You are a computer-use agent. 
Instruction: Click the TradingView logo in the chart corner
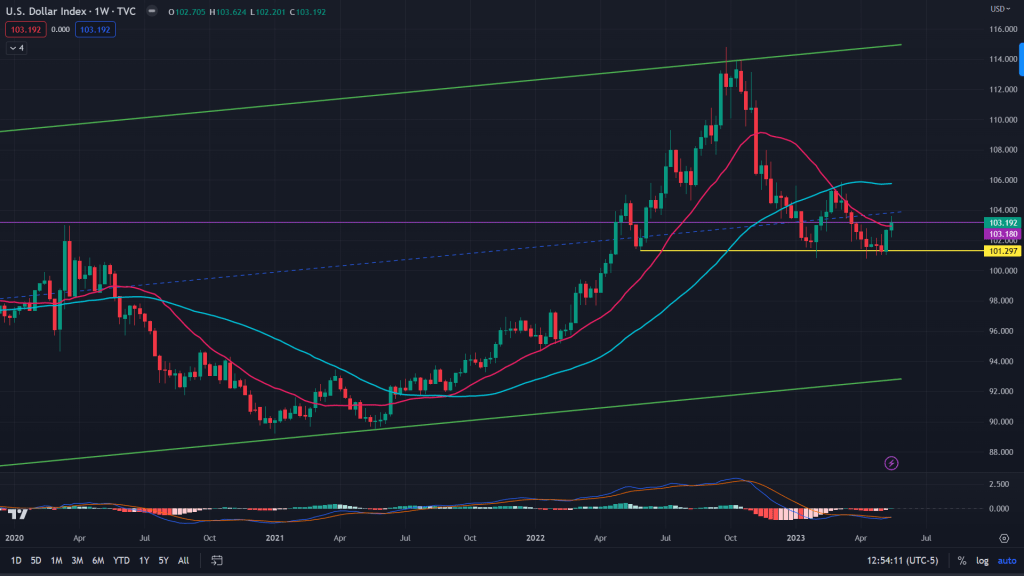[17, 513]
